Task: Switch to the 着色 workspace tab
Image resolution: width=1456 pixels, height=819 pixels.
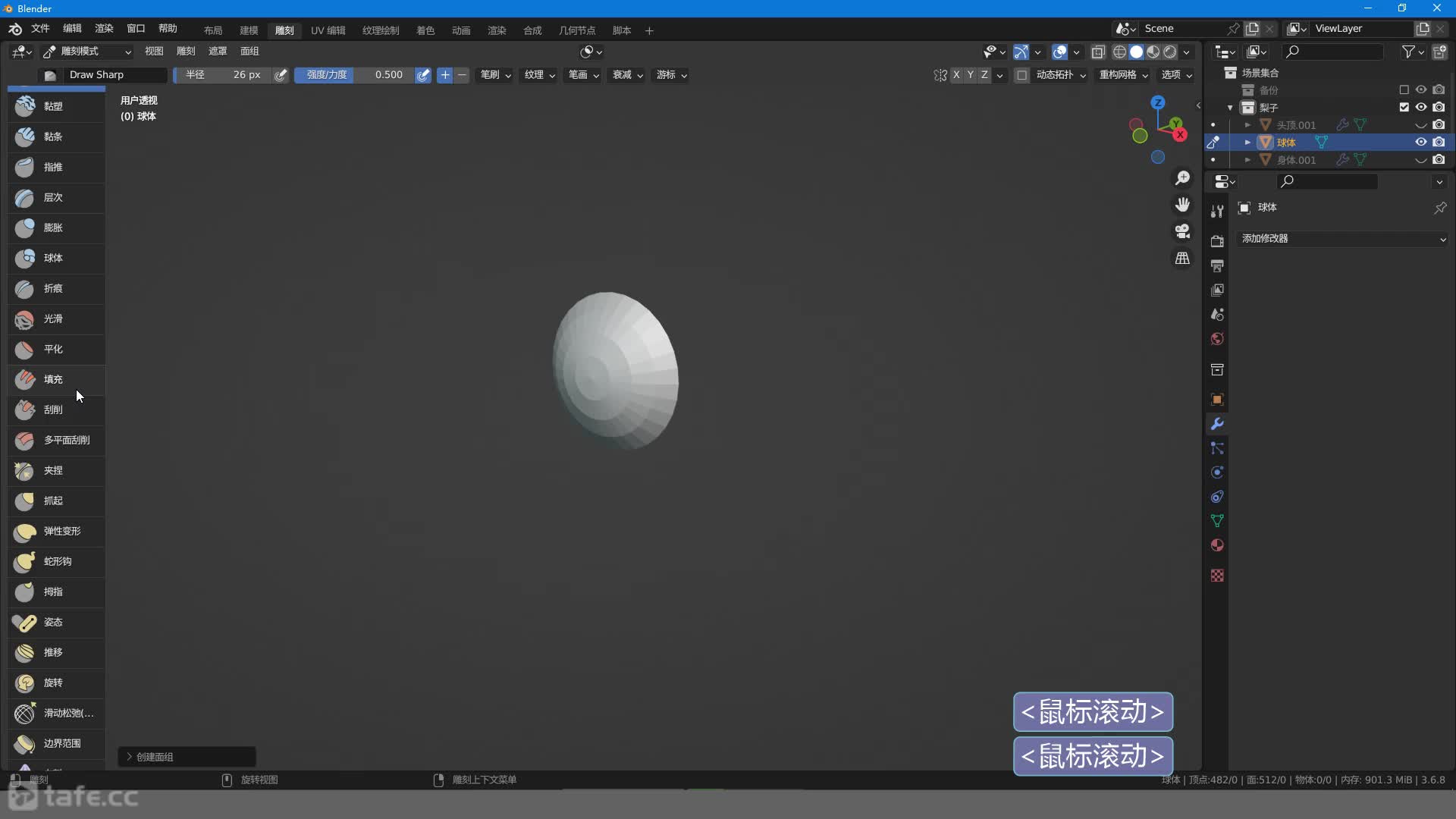Action: [425, 30]
